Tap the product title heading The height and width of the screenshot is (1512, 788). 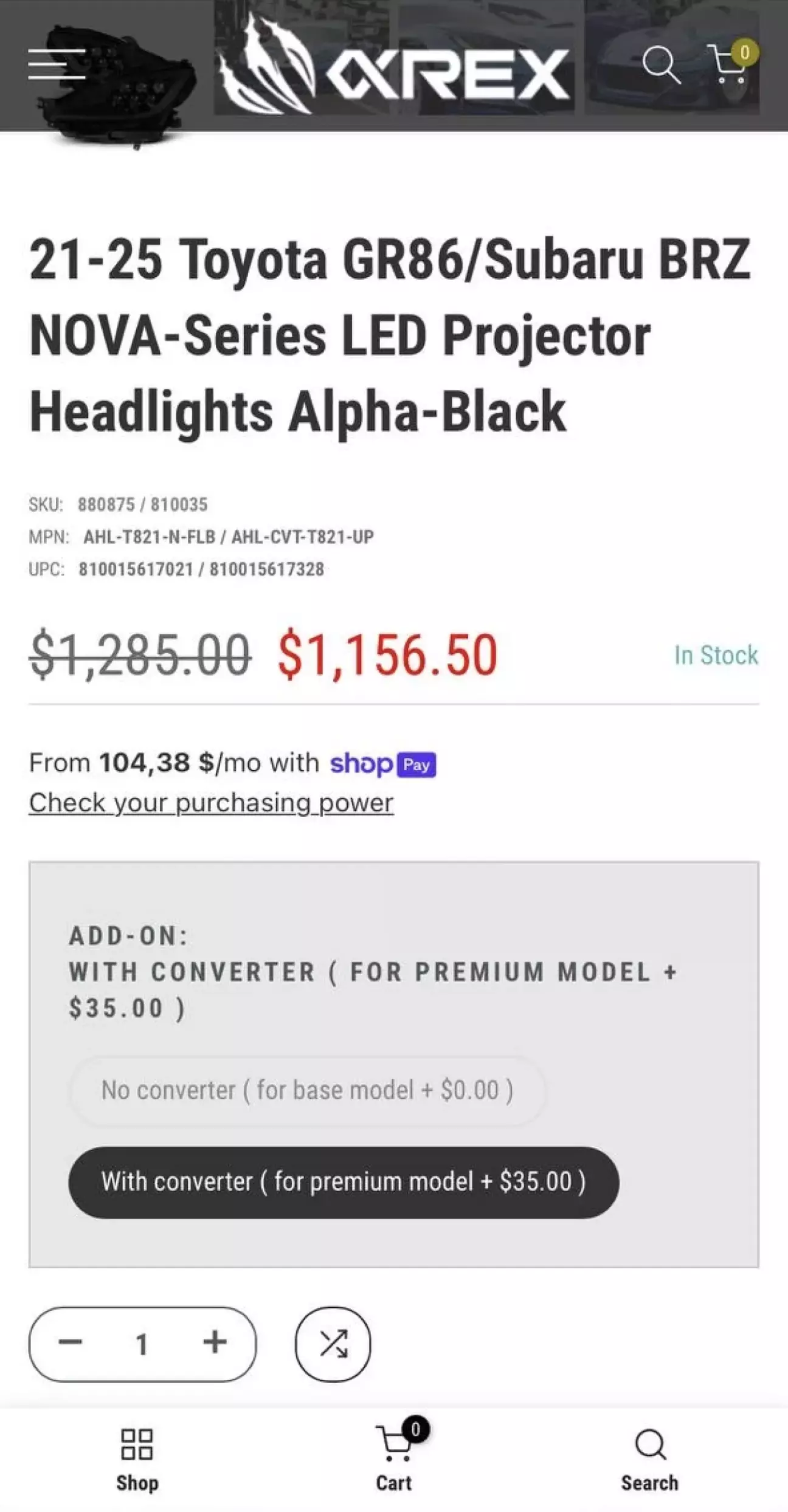tap(390, 335)
